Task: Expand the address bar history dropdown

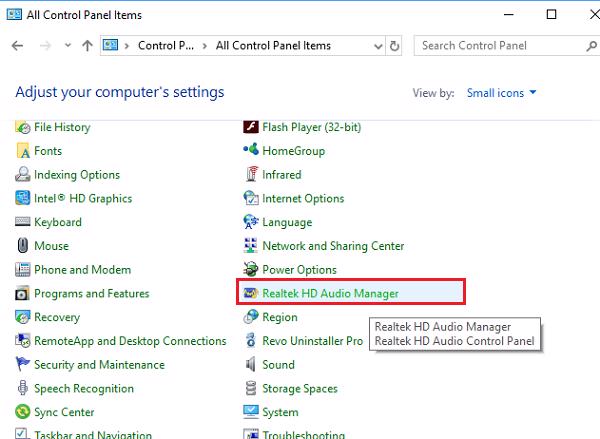Action: 378,46
